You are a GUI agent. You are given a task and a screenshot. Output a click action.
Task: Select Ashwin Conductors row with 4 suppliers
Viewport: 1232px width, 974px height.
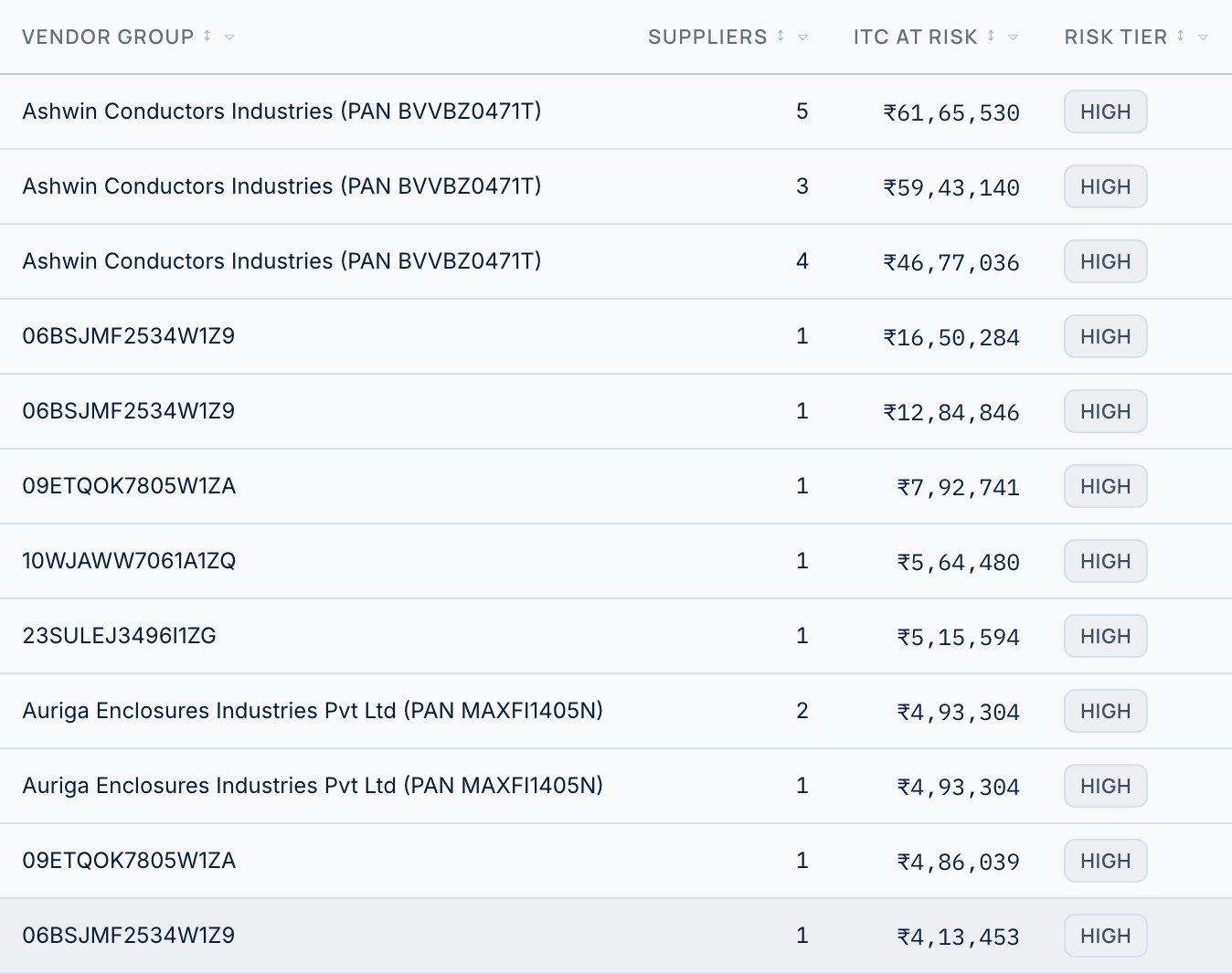[616, 261]
